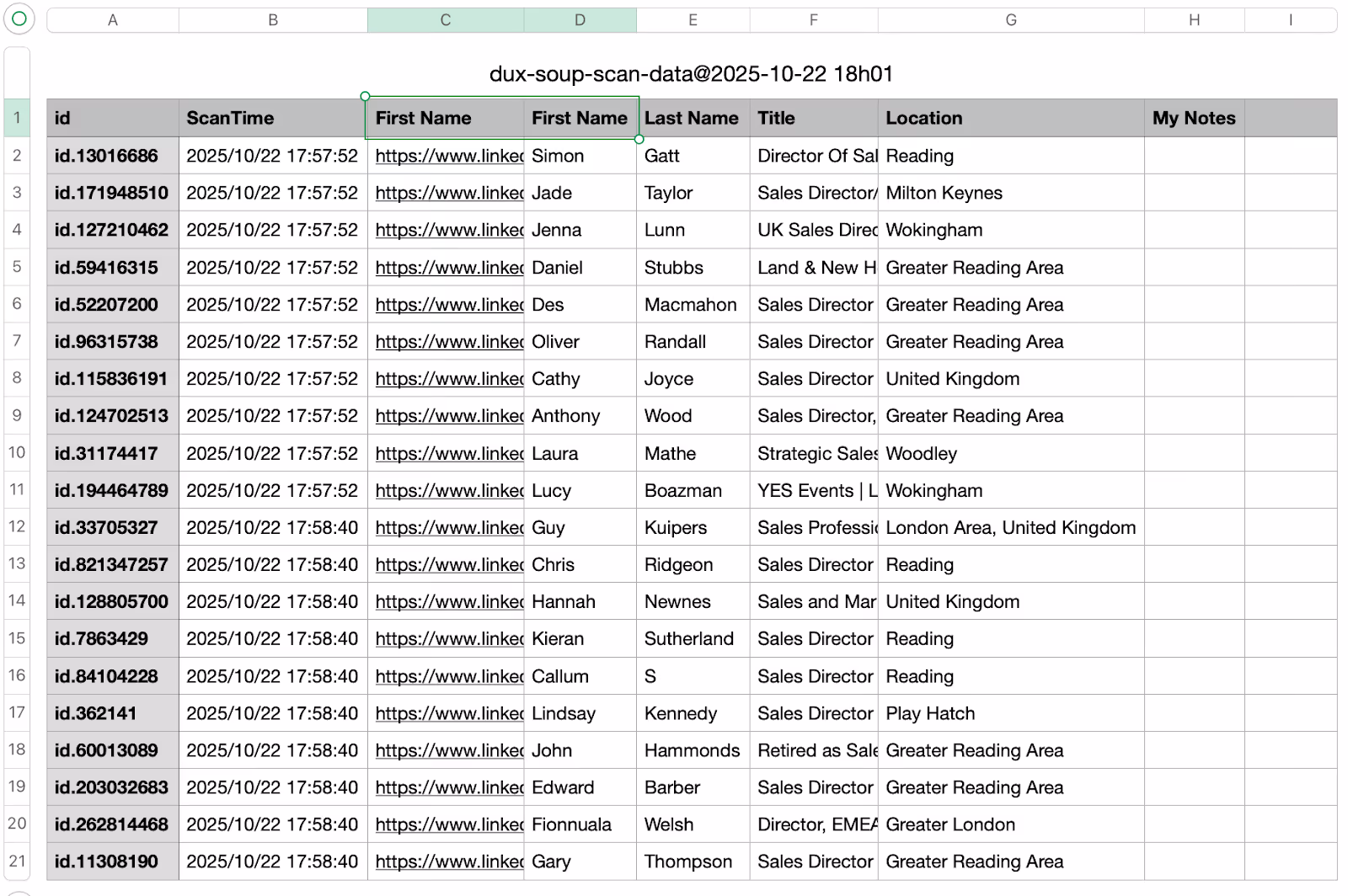Open LinkedIn link in Jade Taylor's row
Image resolution: width=1348 pixels, height=896 pixels.
449,193
